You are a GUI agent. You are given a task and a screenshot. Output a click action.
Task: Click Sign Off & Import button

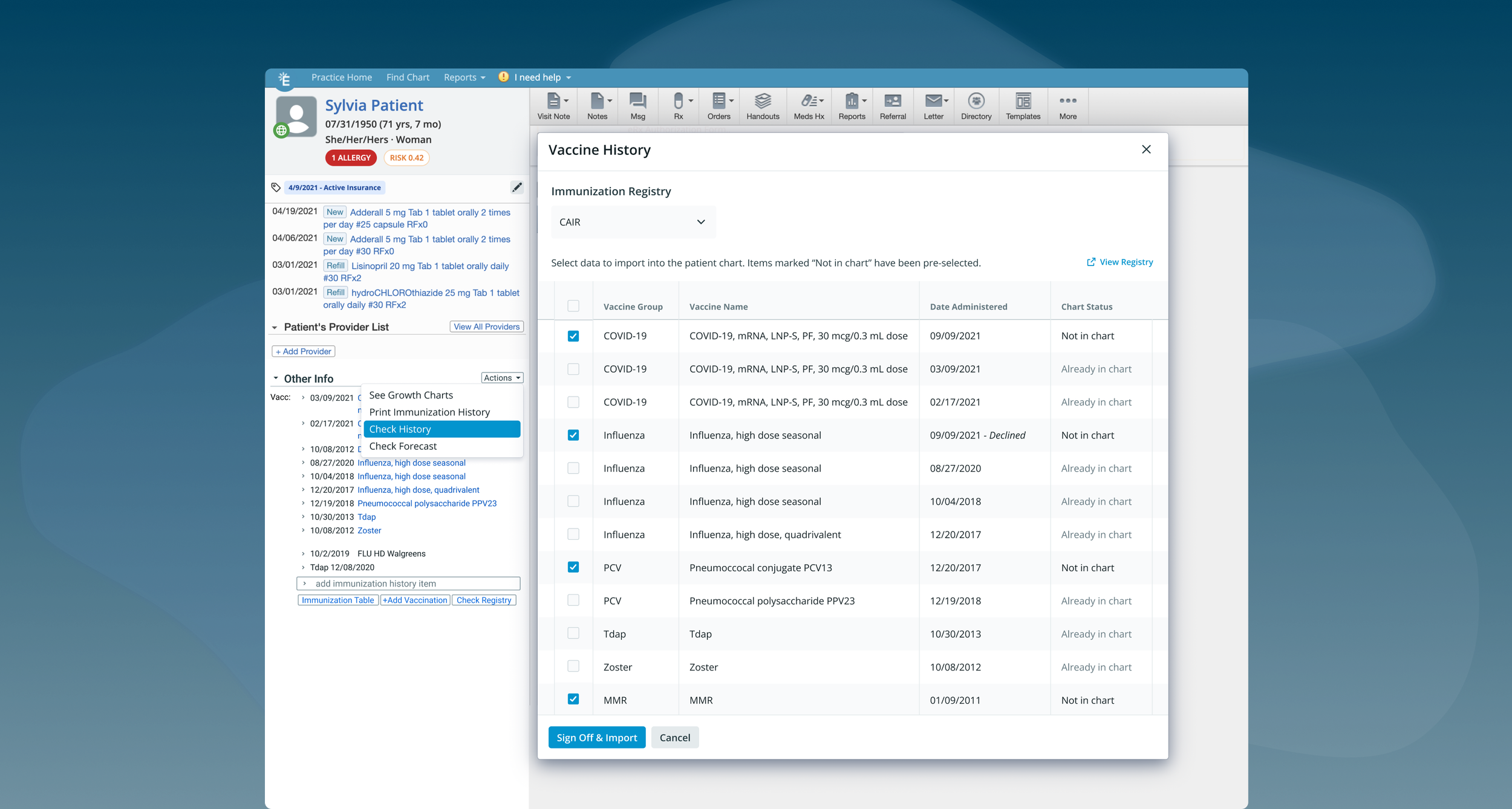tap(596, 737)
